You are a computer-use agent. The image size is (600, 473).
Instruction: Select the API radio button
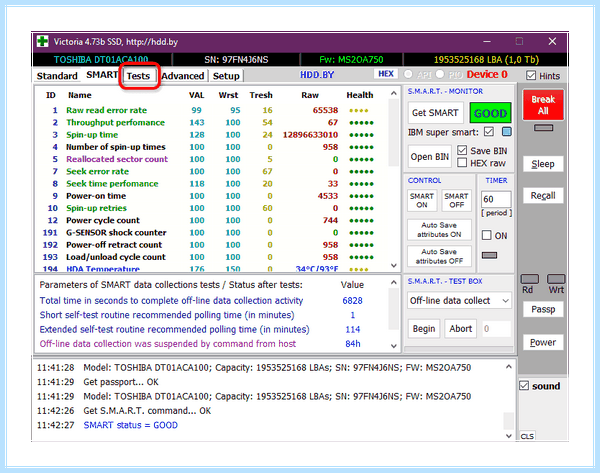[408, 74]
